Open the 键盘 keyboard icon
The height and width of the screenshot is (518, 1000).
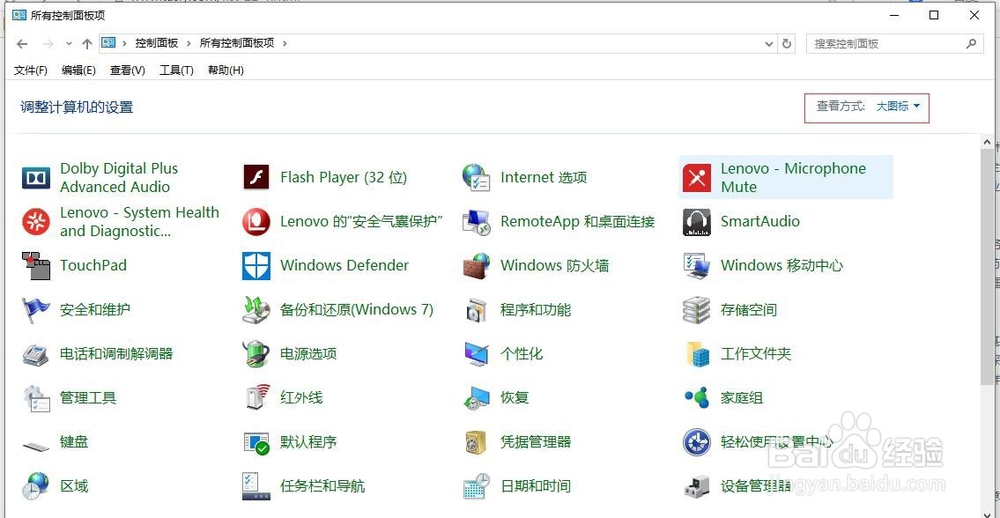[36, 445]
